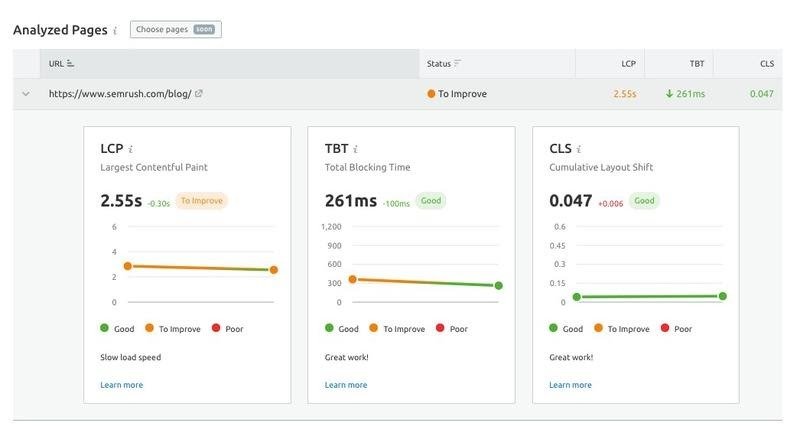Toggle the Poor legend in the CLS card
This screenshot has width=800, height=426.
click(x=677, y=329)
